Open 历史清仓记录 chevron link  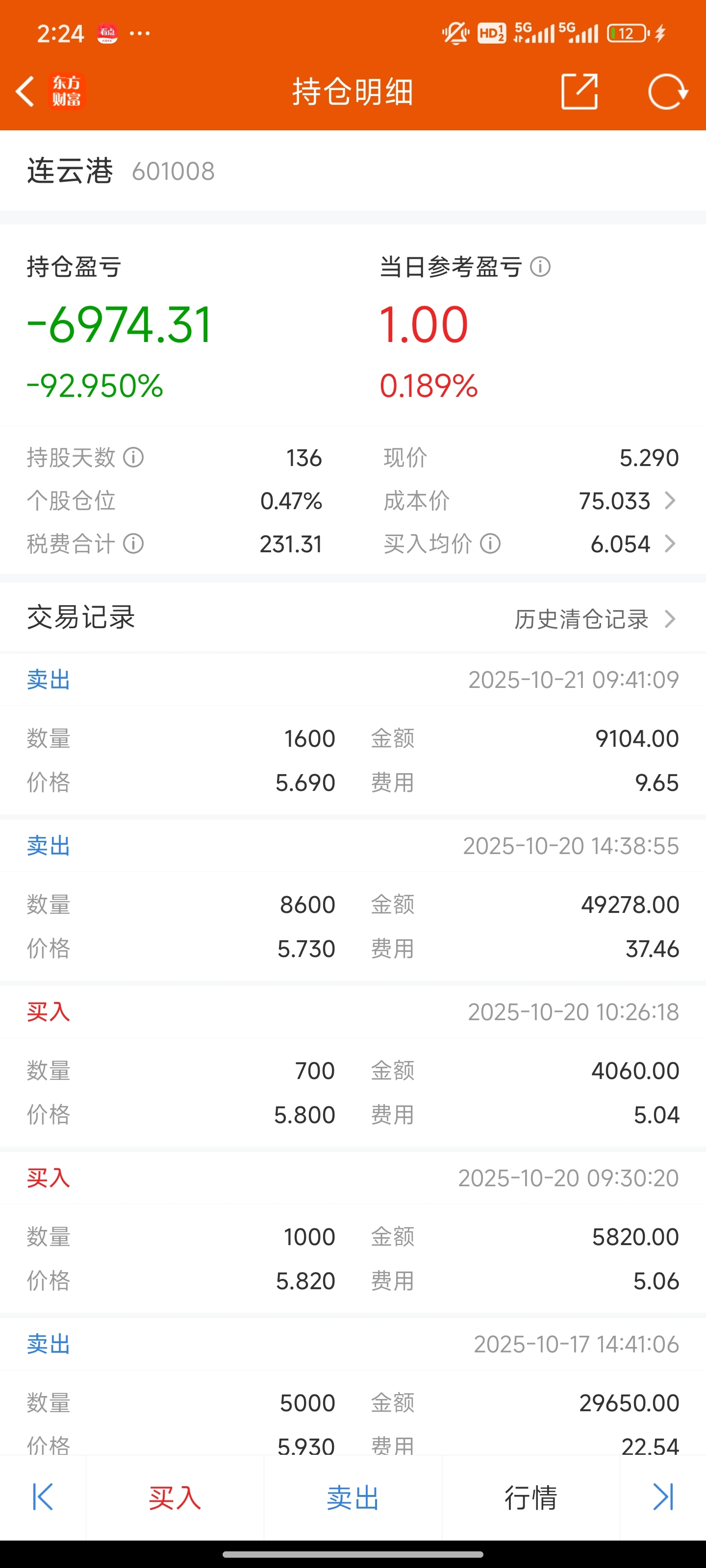point(596,619)
